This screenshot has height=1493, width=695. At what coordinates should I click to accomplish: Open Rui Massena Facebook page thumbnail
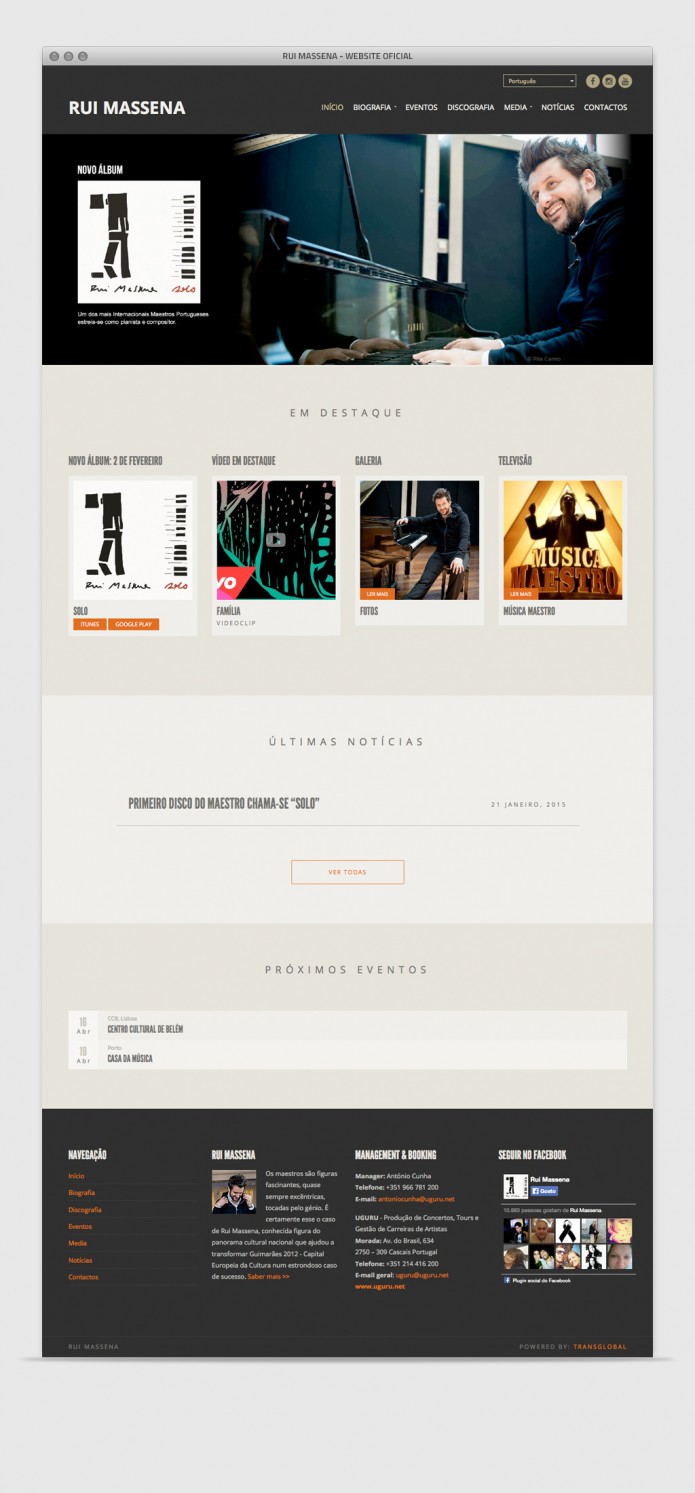[x=515, y=1186]
